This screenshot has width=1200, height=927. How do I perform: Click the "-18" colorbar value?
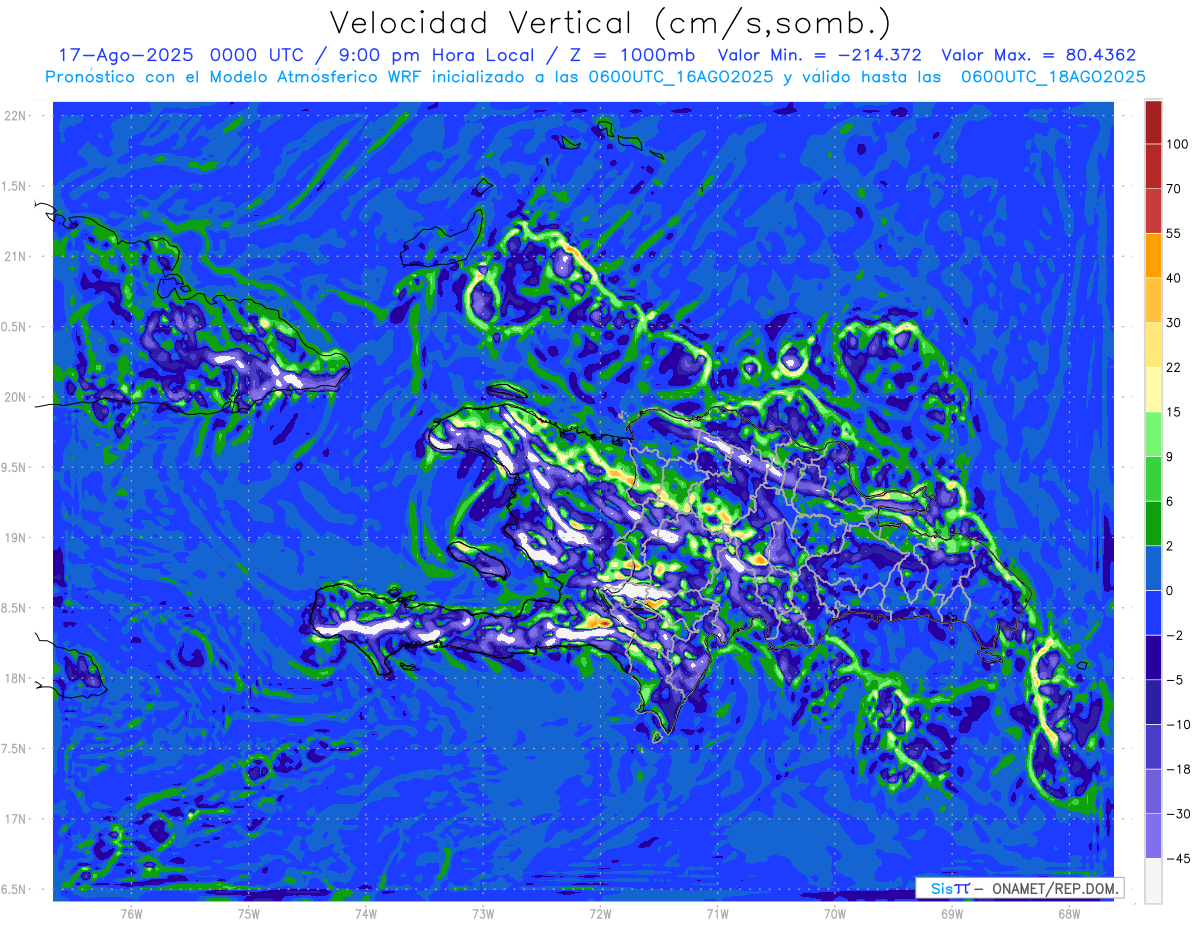1177,769
